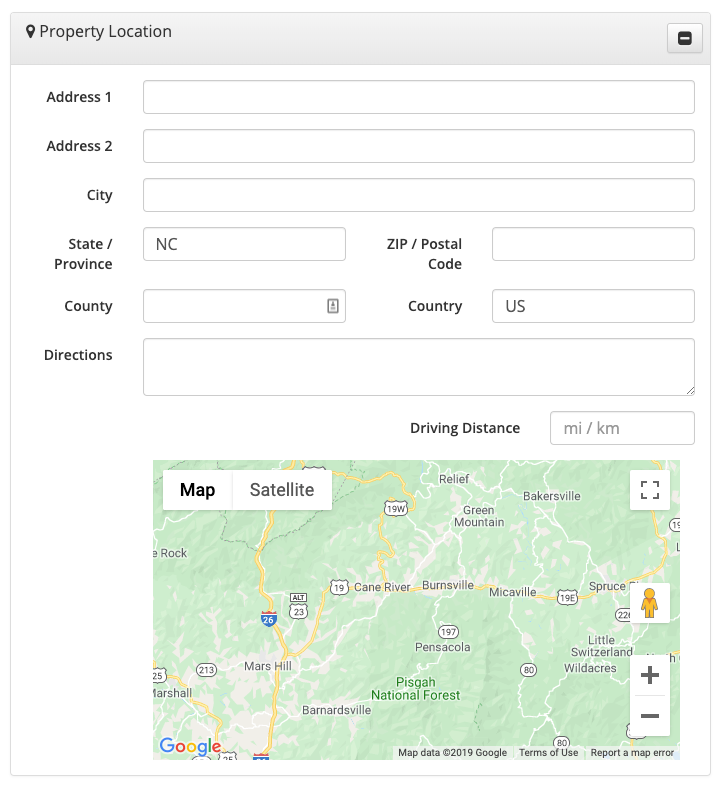Focus the Address 1 input field
Screen dimensions: 722x787
[418, 97]
